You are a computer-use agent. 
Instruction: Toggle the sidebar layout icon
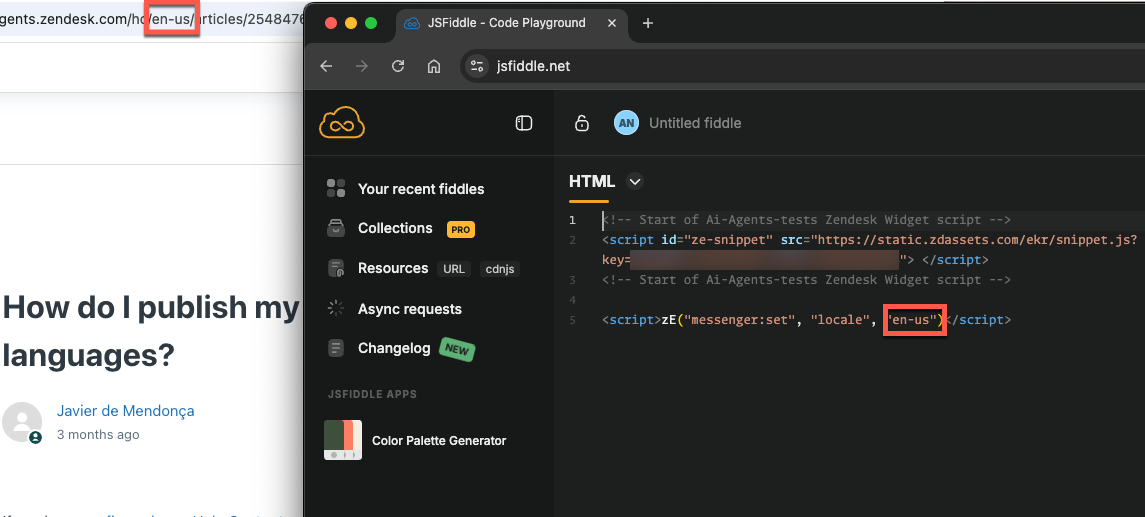click(523, 123)
